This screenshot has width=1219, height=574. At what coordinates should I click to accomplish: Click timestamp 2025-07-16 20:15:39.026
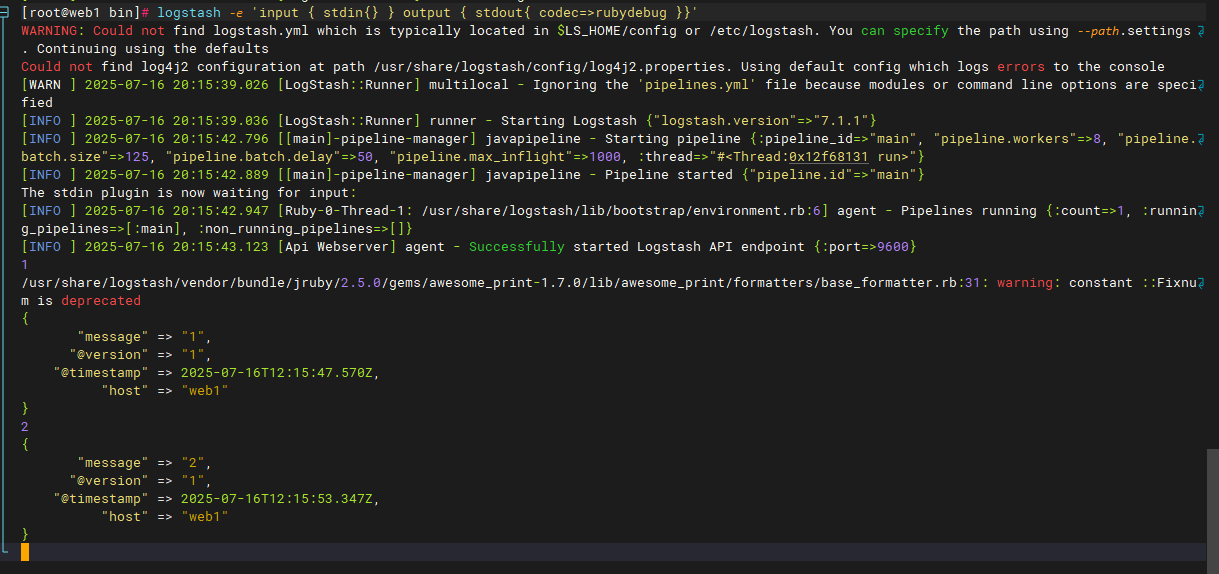(177, 84)
